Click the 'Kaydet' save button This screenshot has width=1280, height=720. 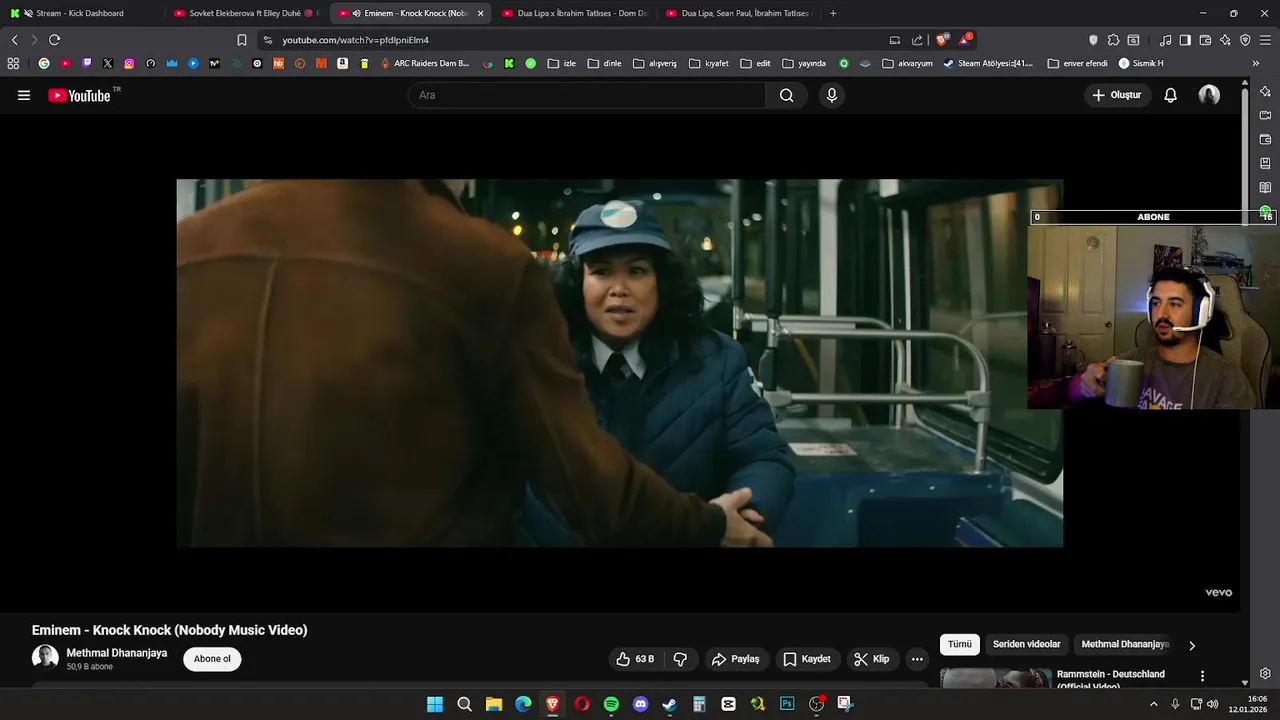tap(807, 659)
